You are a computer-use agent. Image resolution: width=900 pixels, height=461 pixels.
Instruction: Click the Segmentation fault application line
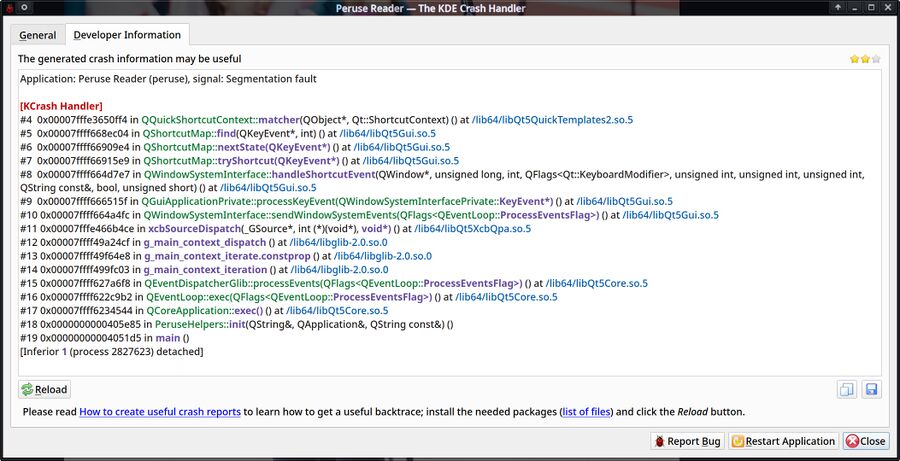pyautogui.click(x=168, y=79)
